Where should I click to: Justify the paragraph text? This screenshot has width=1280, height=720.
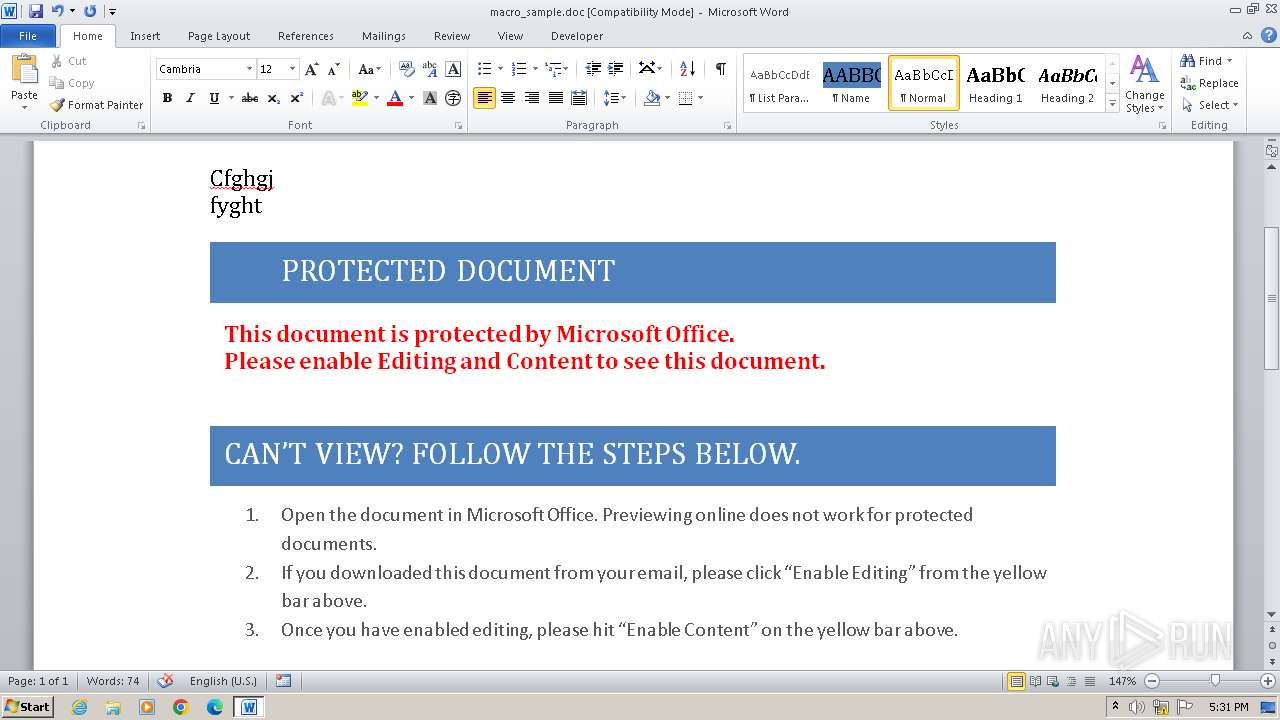555,98
